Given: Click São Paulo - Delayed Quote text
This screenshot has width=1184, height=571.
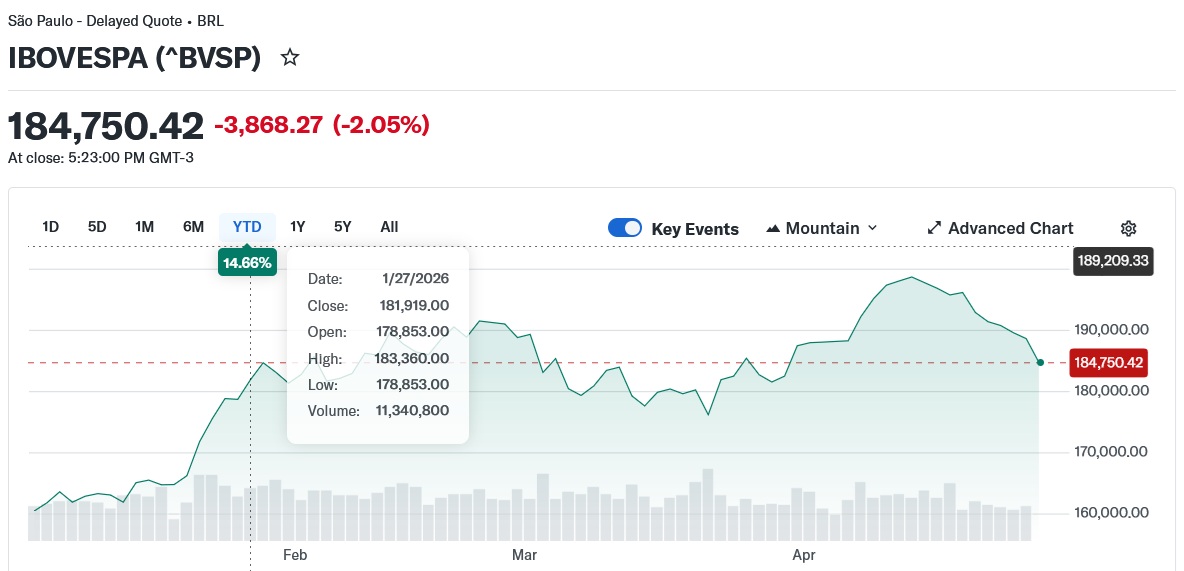Looking at the screenshot, I should (x=95, y=21).
